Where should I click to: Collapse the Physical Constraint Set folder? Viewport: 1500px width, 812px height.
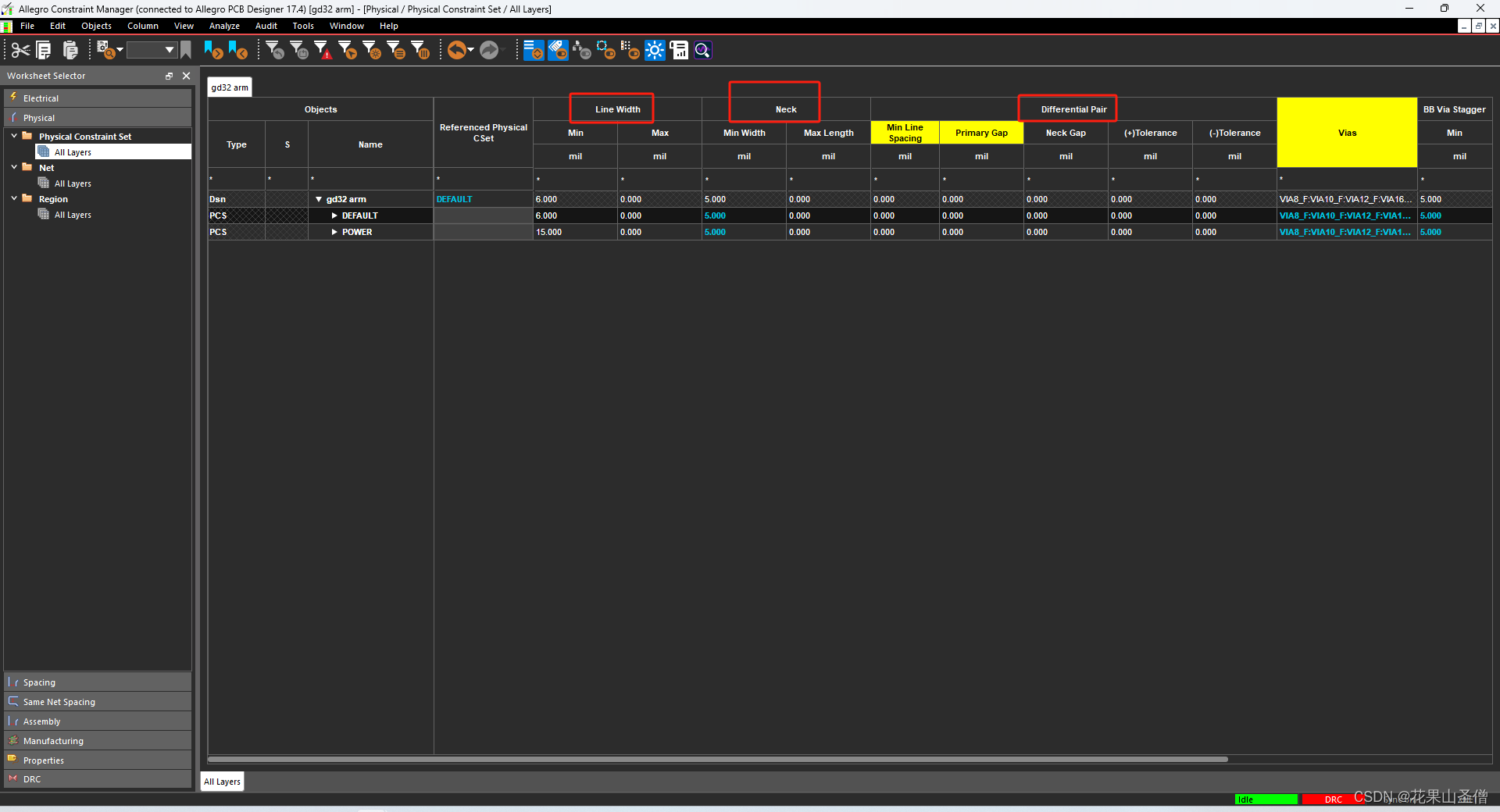[x=14, y=136]
